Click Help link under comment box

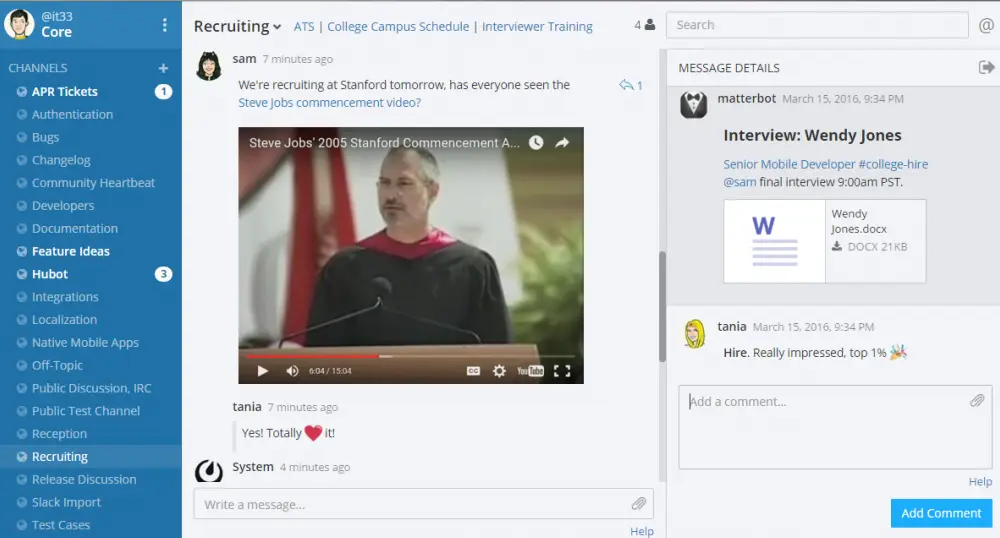980,482
